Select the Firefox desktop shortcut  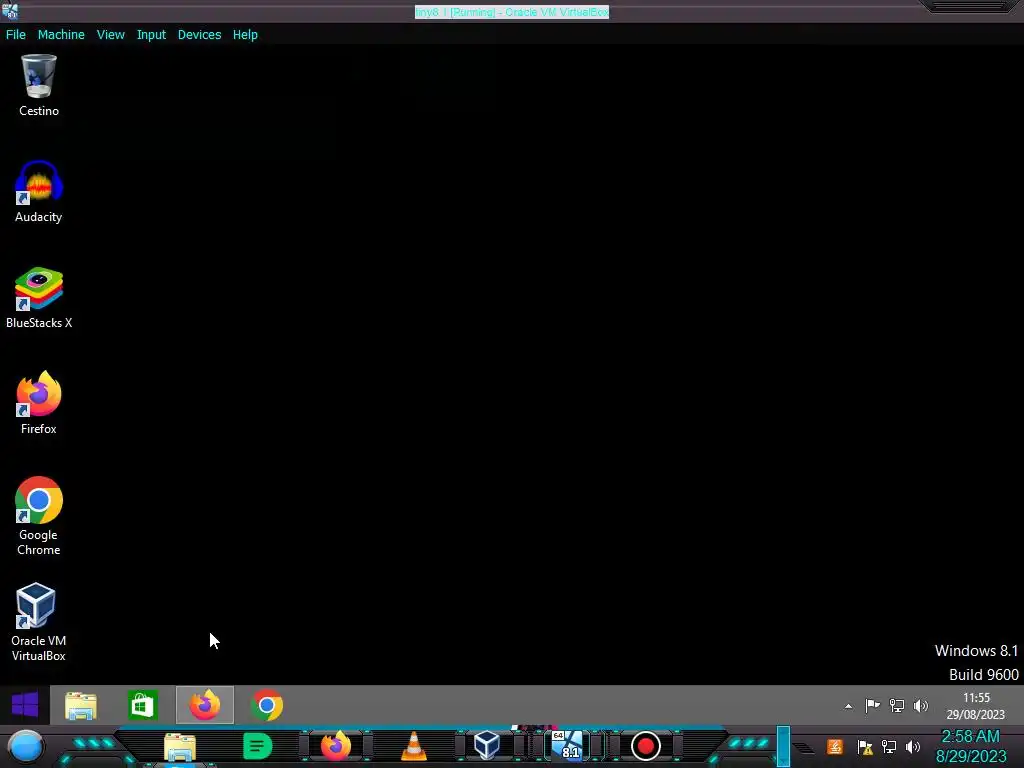pos(39,404)
